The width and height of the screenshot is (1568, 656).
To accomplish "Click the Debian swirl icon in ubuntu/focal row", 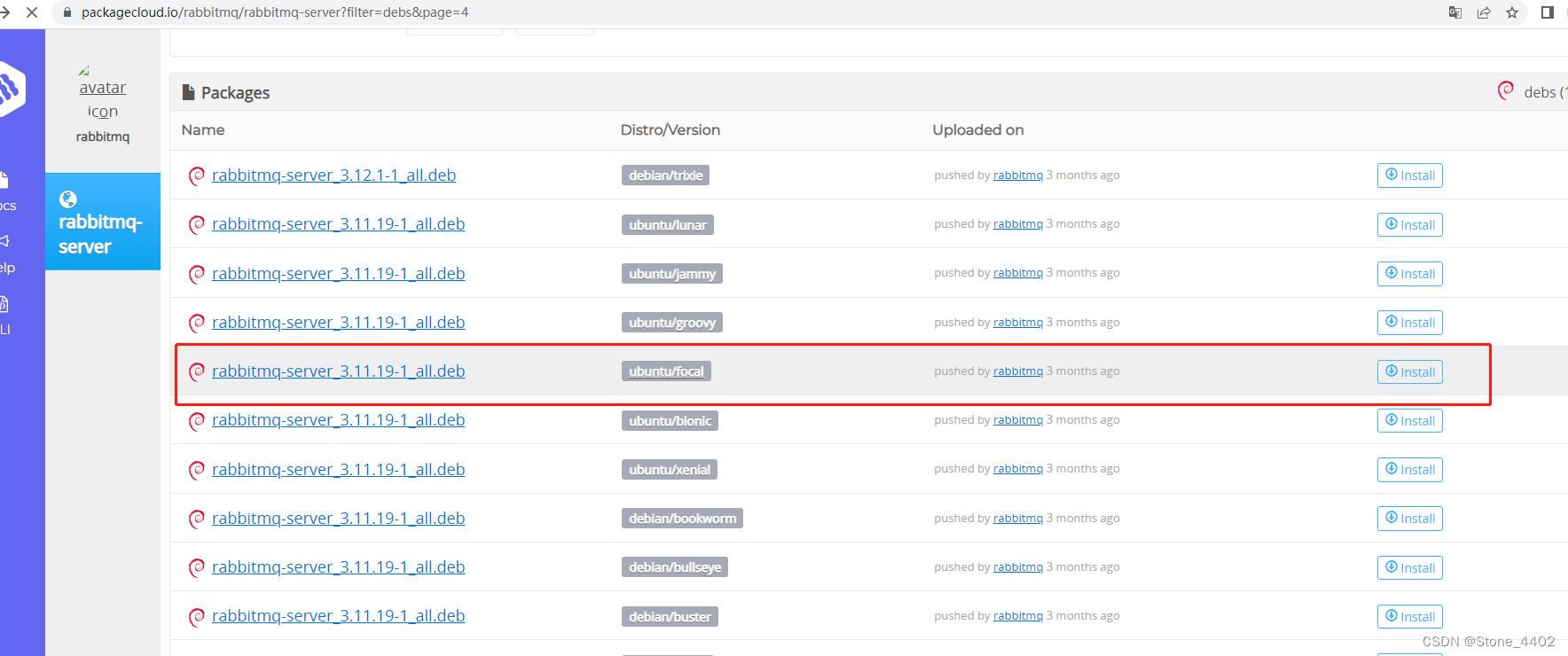I will click(197, 371).
